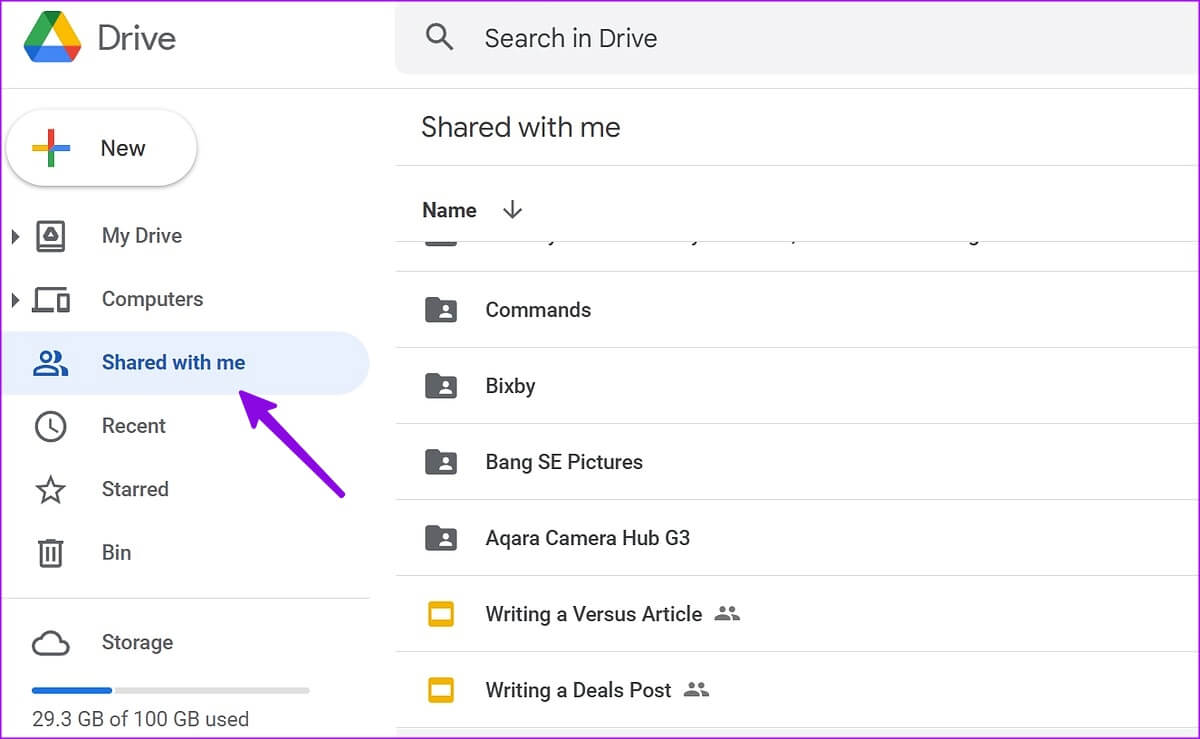1200x739 pixels.
Task: Click the shared folder icon beside Bixby
Action: 441,386
